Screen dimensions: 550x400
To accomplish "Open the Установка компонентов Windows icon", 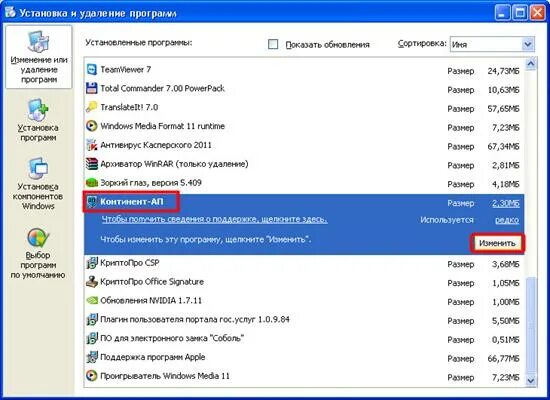I will pos(38,169).
